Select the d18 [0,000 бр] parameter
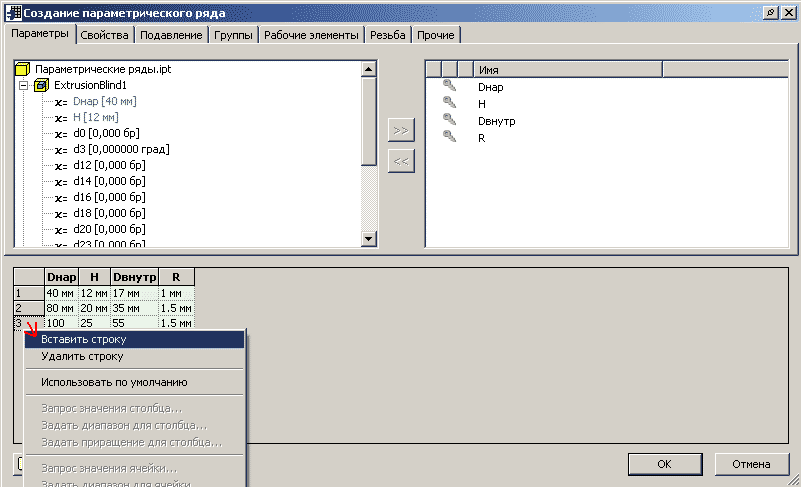The width and height of the screenshot is (801, 487). click(109, 213)
